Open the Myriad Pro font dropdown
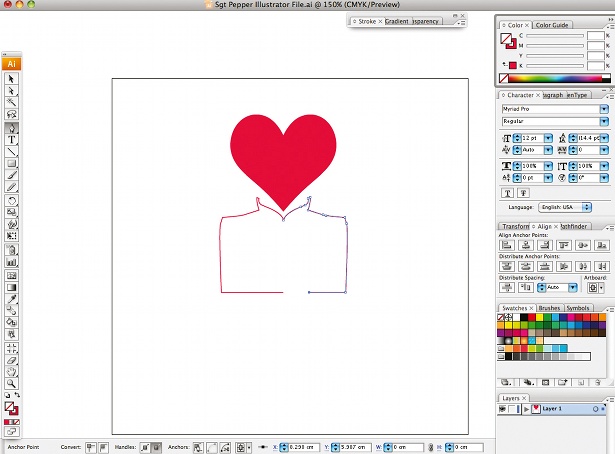 click(x=604, y=109)
